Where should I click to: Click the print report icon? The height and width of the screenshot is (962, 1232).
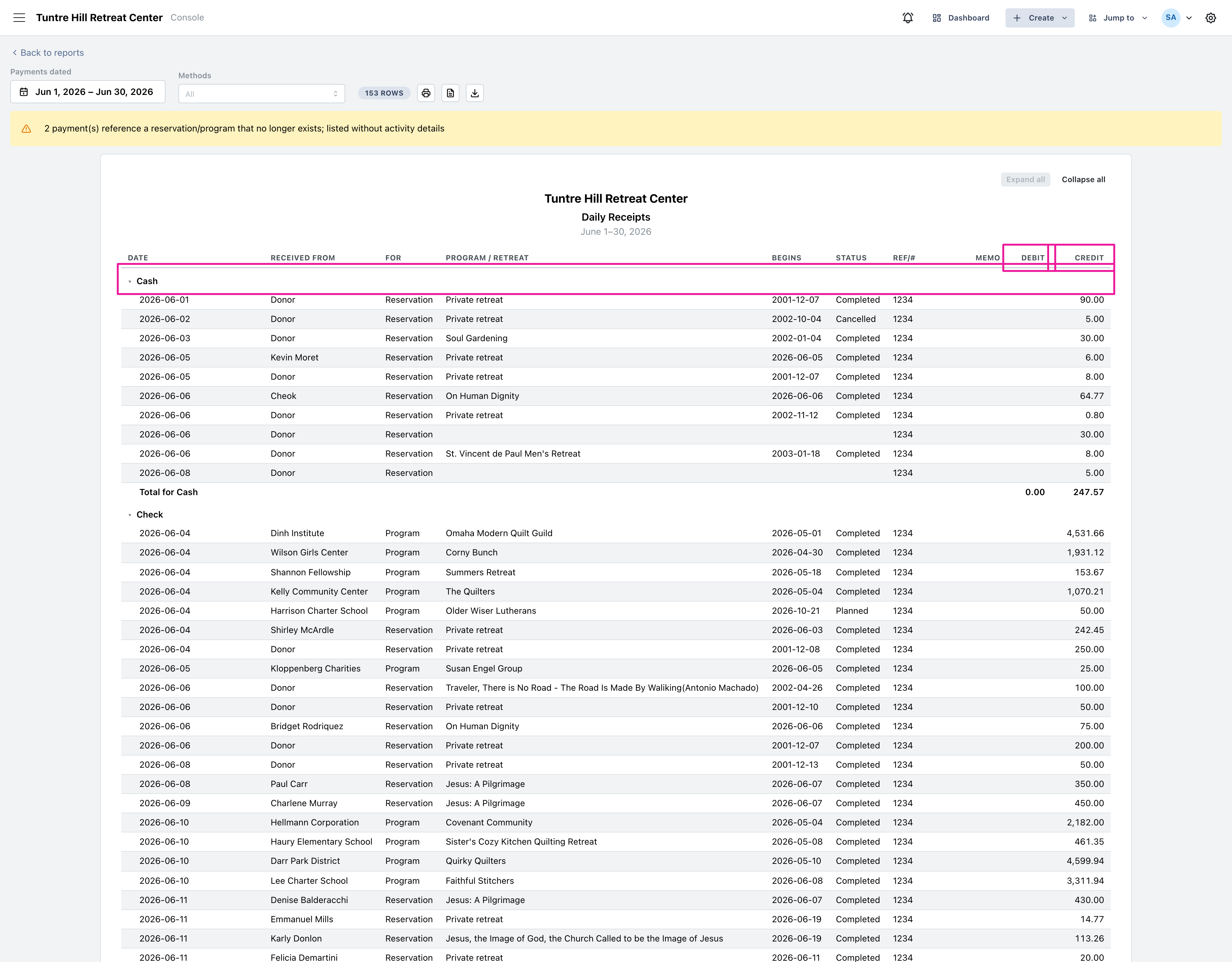coord(426,93)
